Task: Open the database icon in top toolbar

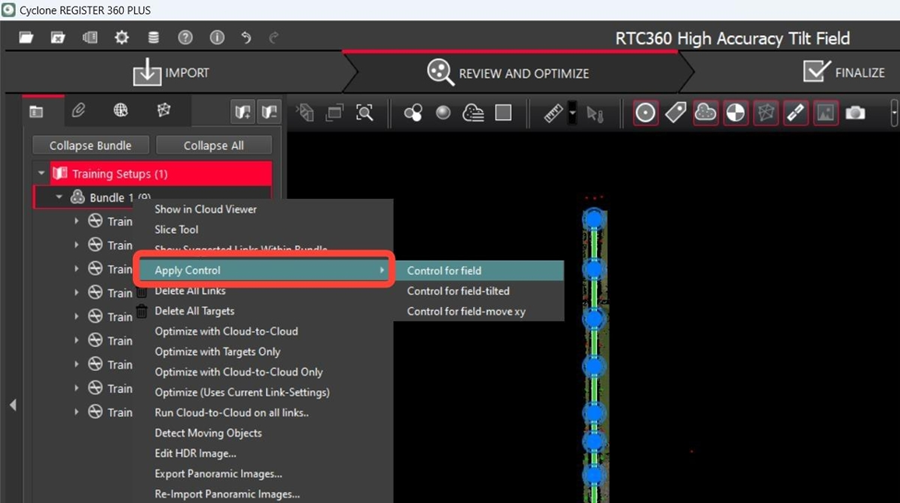Action: pyautogui.click(x=153, y=38)
